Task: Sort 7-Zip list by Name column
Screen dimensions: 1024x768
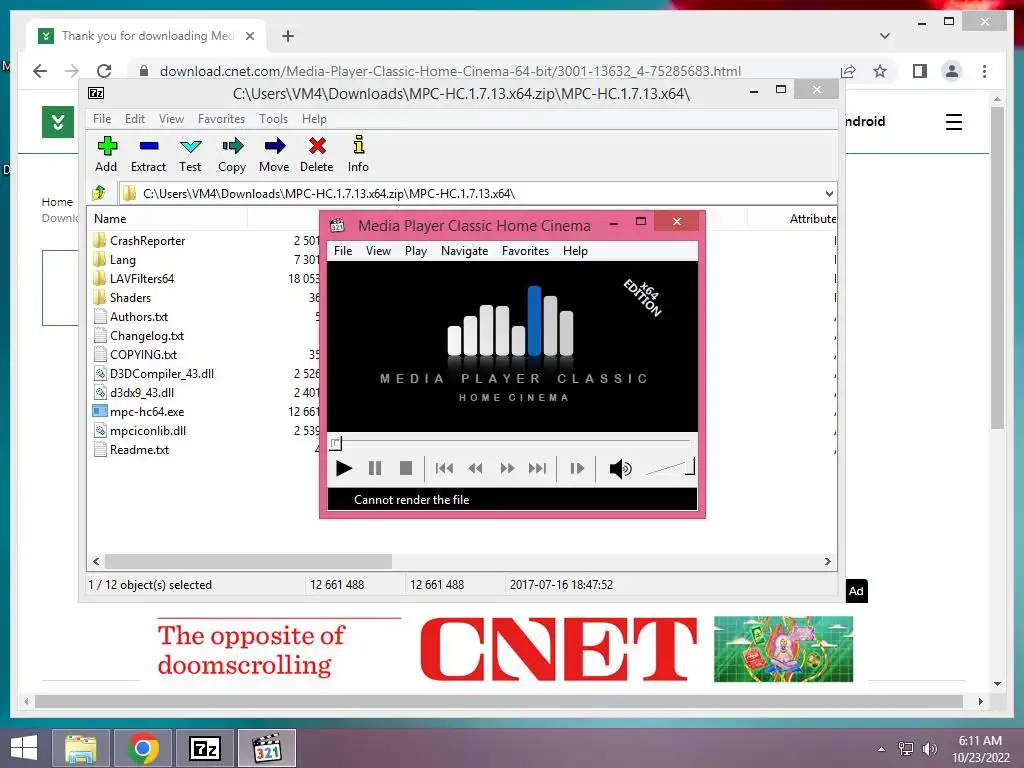Action: (167, 219)
